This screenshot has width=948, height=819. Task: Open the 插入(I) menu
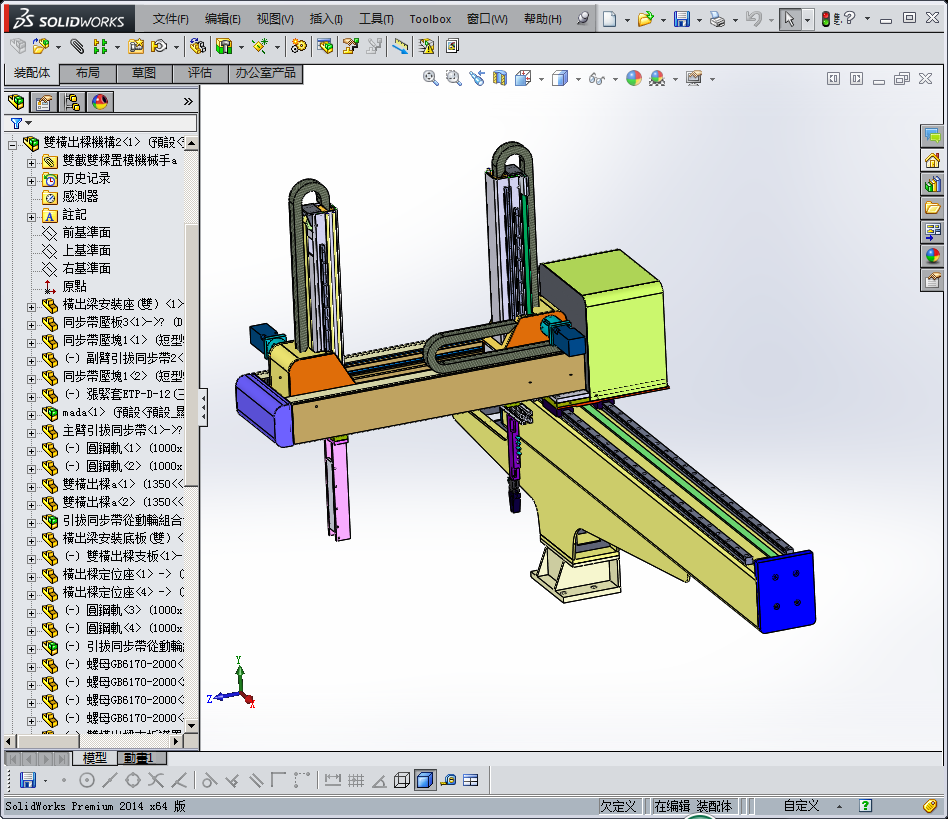click(326, 19)
